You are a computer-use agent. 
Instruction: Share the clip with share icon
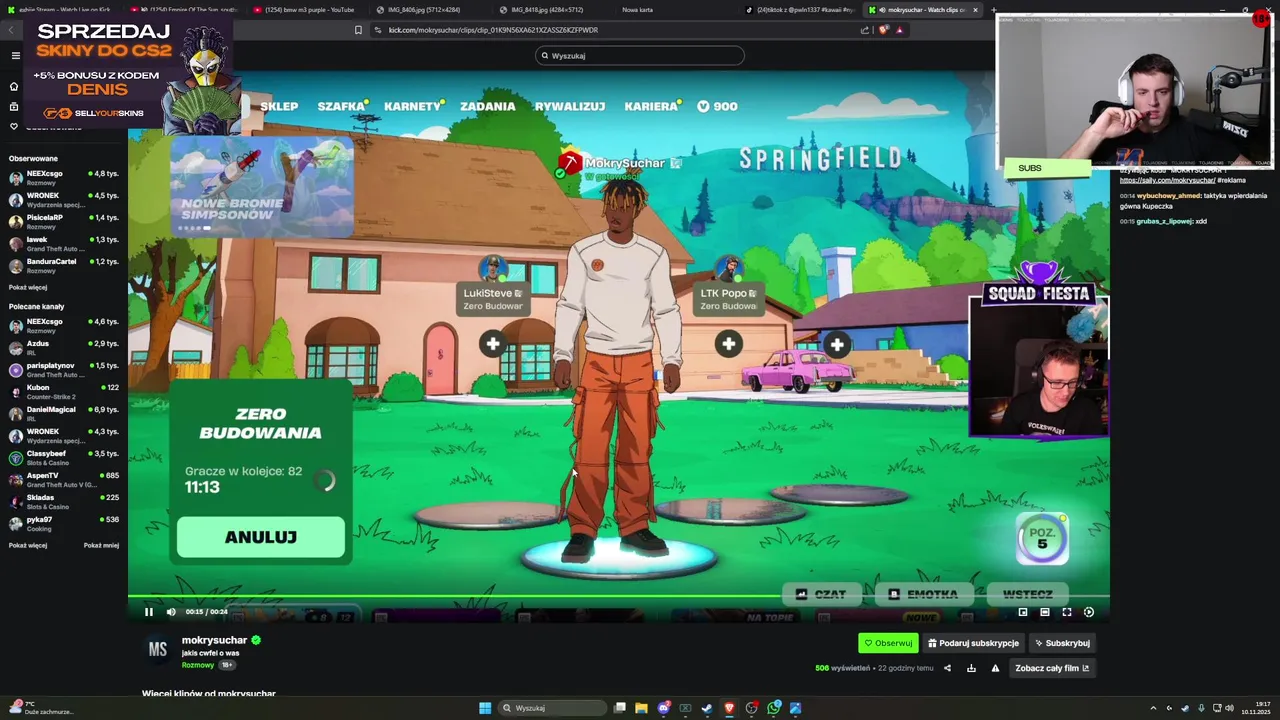click(x=947, y=668)
